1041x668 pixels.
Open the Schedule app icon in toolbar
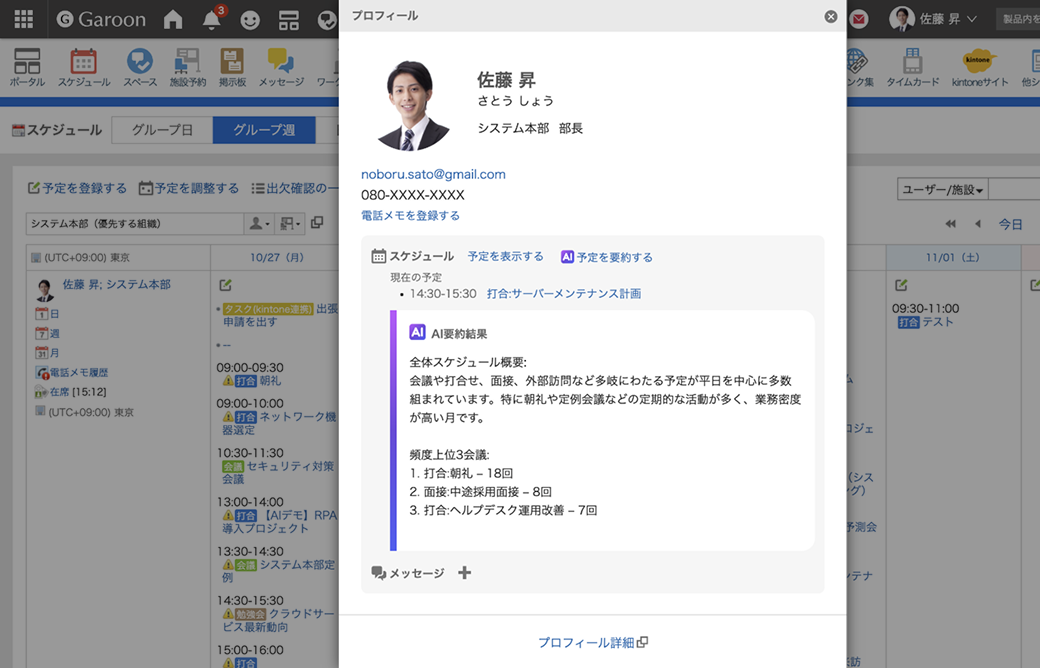(84, 68)
